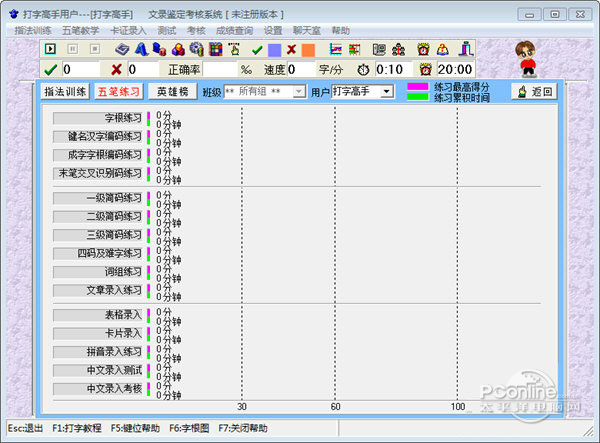The height and width of the screenshot is (443, 600).
Task: Select the 字根练习 row
Action: (98, 118)
